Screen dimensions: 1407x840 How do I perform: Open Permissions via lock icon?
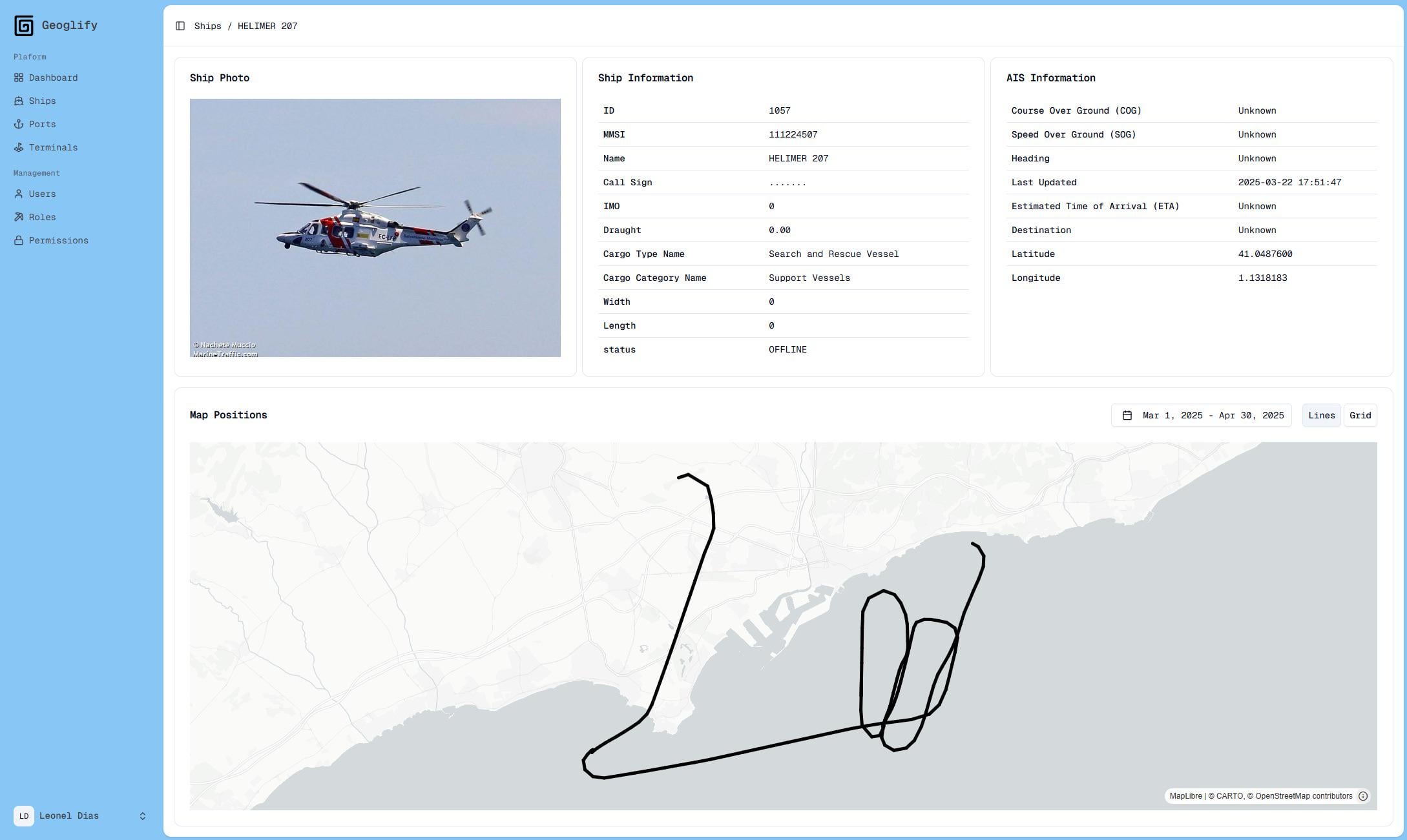(x=19, y=240)
